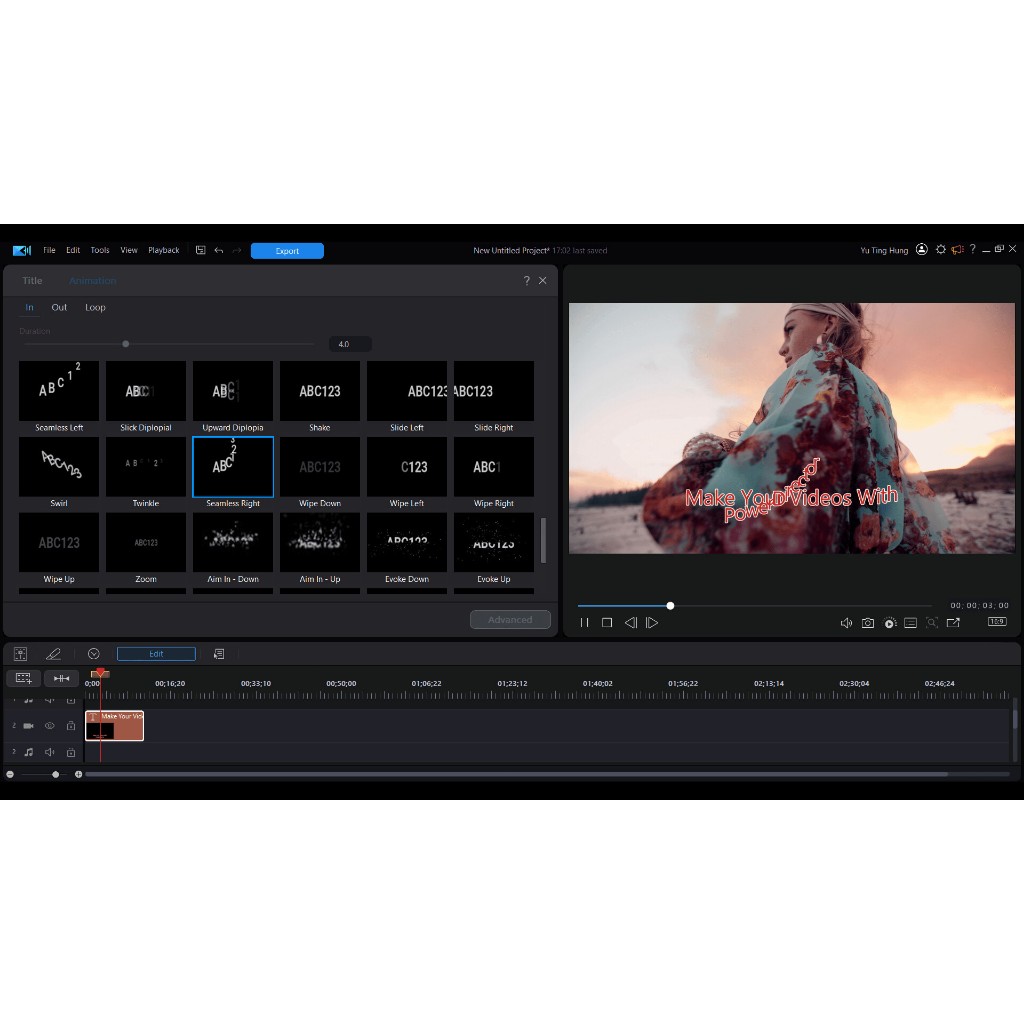Click the redo arrow
The height and width of the screenshot is (1024, 1024).
tap(236, 250)
